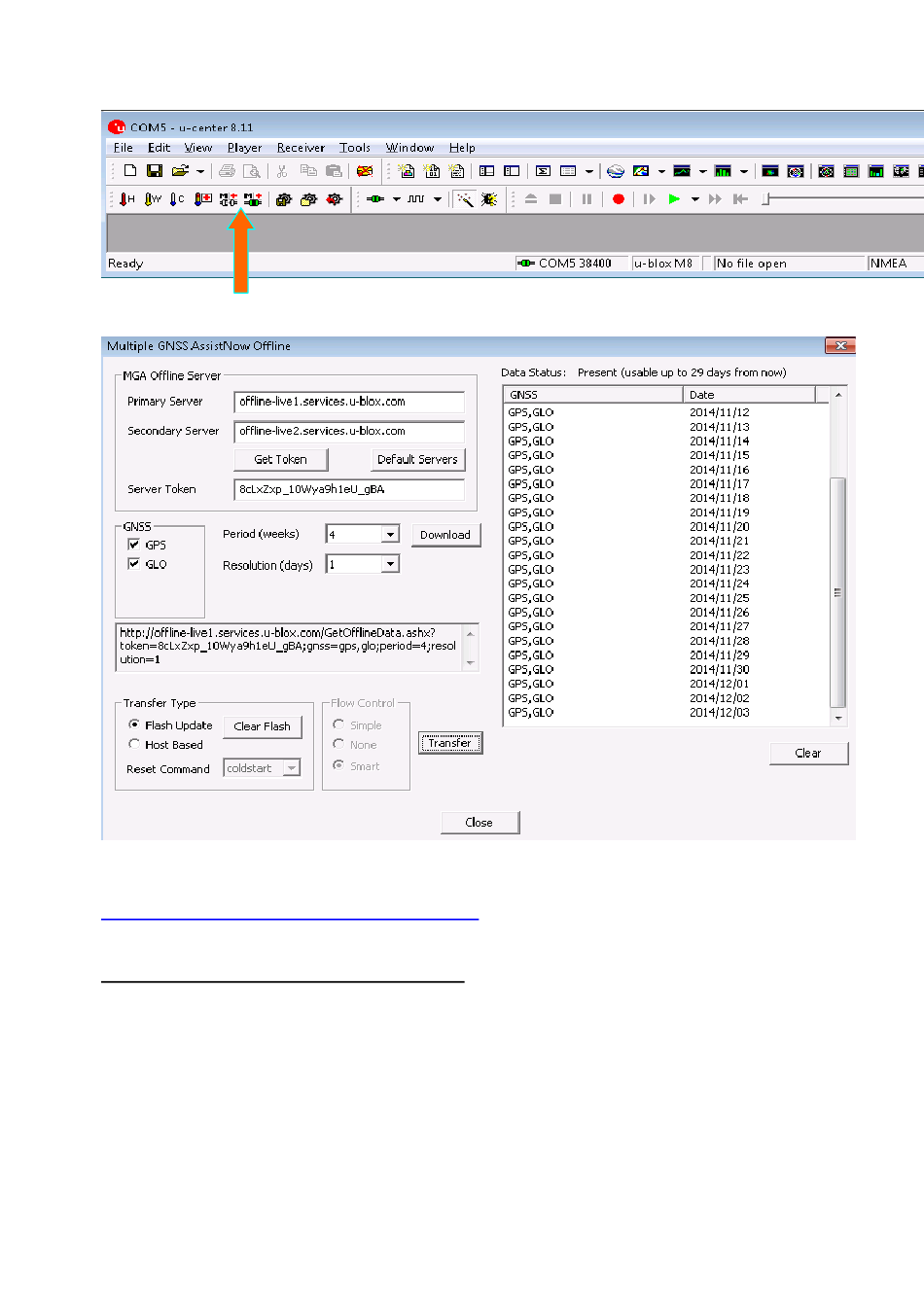Expand the play button dropdown arrow
Image resolution: width=924 pixels, height=1307 pixels.
click(x=695, y=199)
